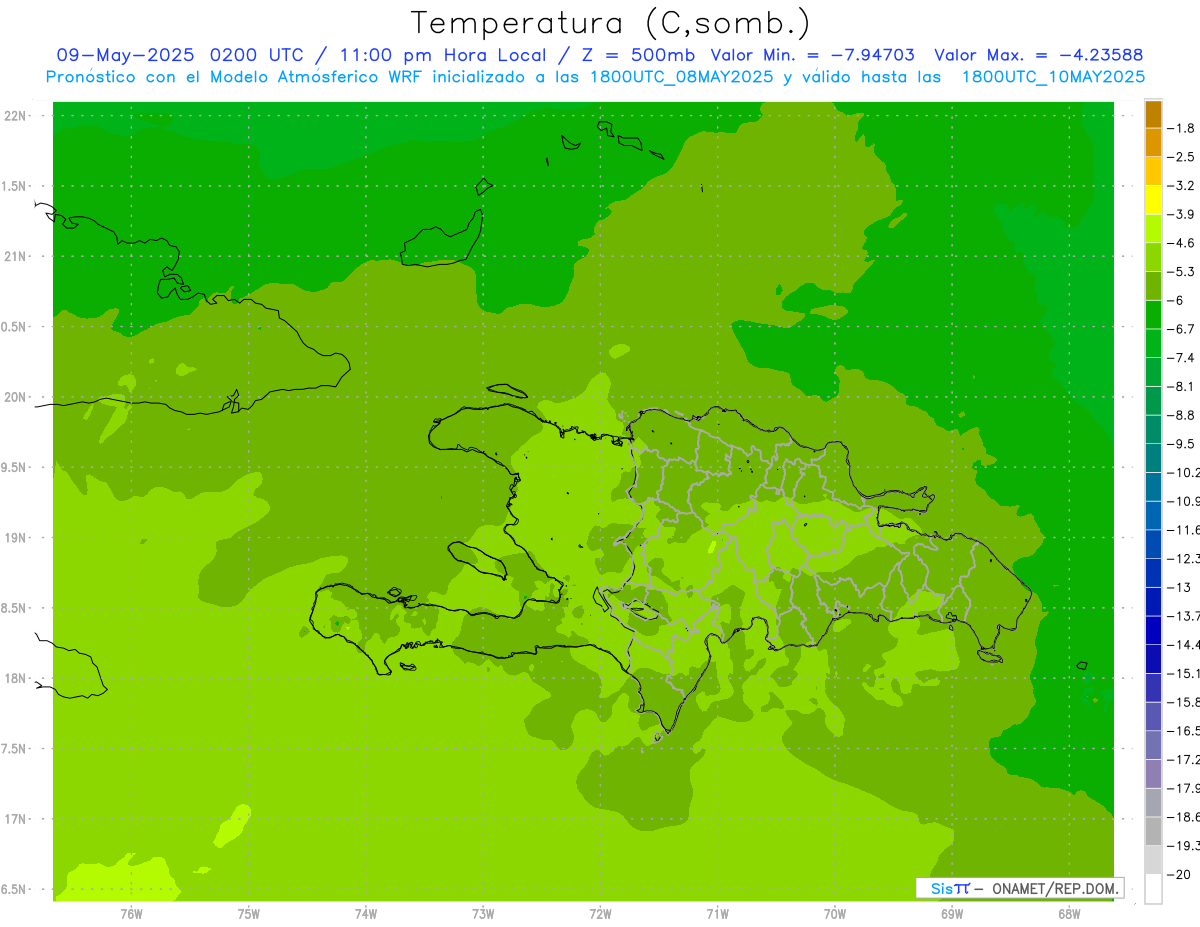
Task: Select the '-2.5' colorbar value
Action: 1181,157
